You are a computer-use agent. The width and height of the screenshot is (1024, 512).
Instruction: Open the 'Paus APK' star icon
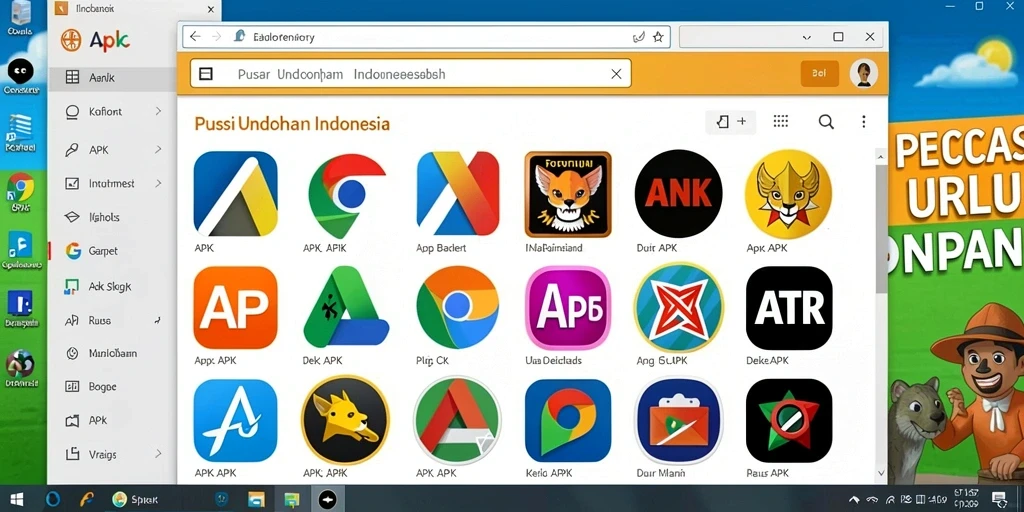[789, 421]
